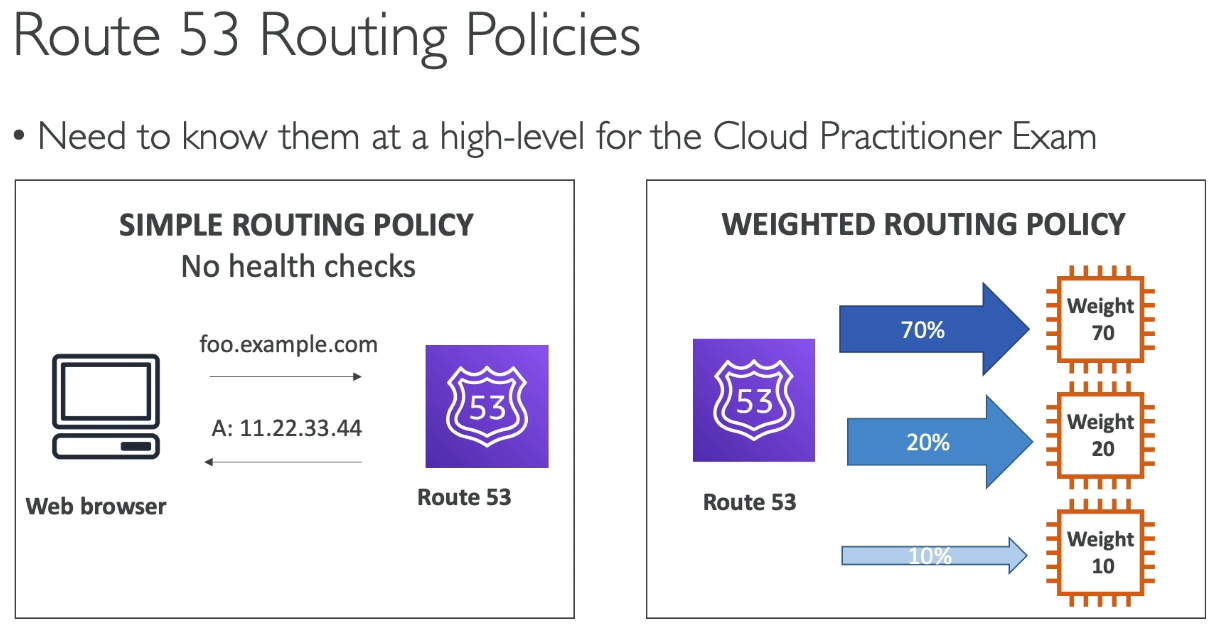Click the SIMPLE ROUTING POLICY heading
The width and height of the screenshot is (1220, 628).
point(297,225)
